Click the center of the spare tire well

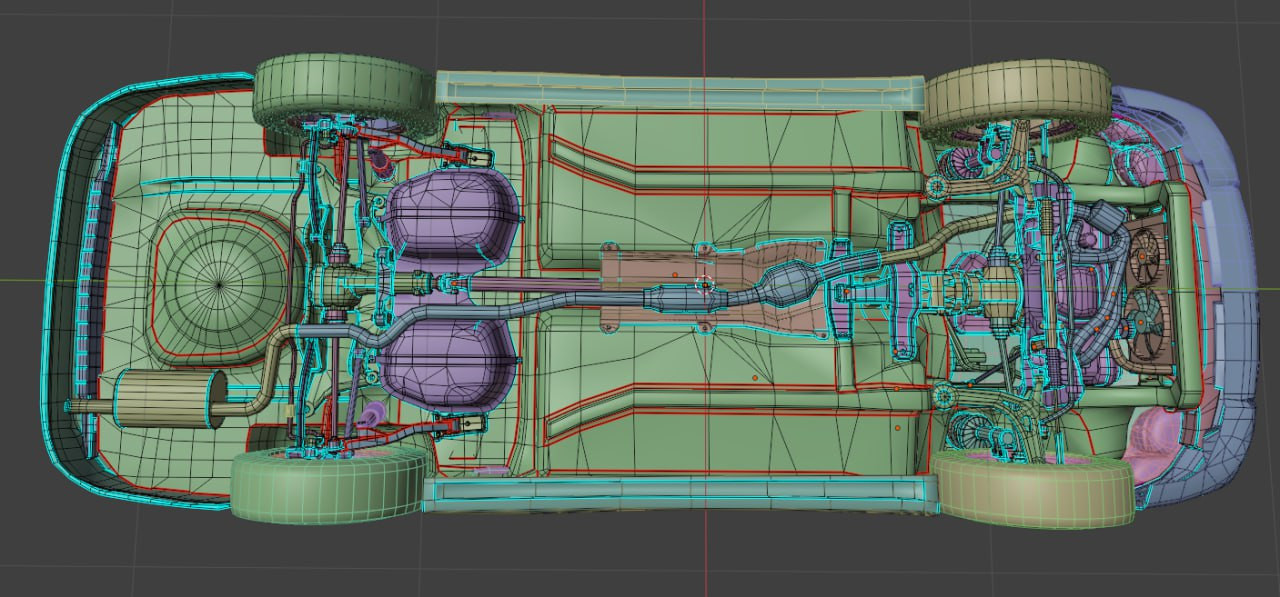tap(219, 283)
